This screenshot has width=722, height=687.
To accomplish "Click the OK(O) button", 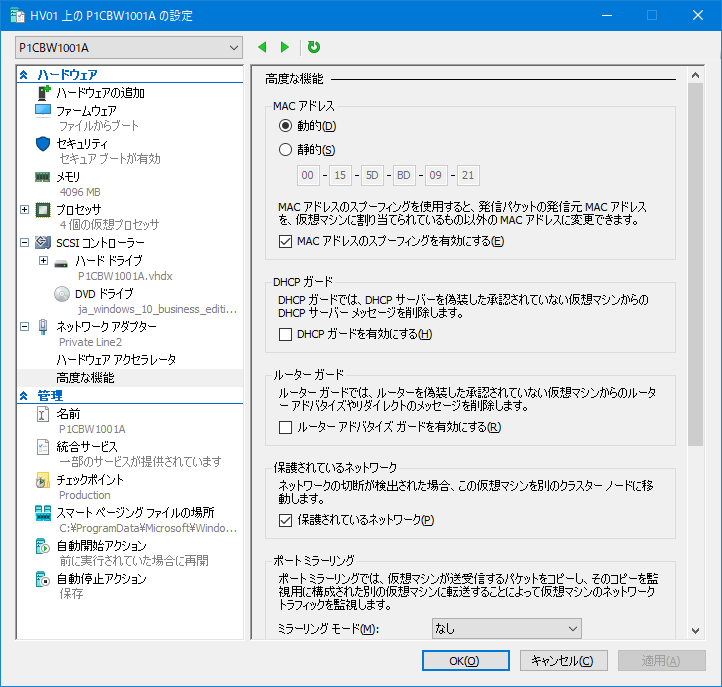I will (x=466, y=661).
